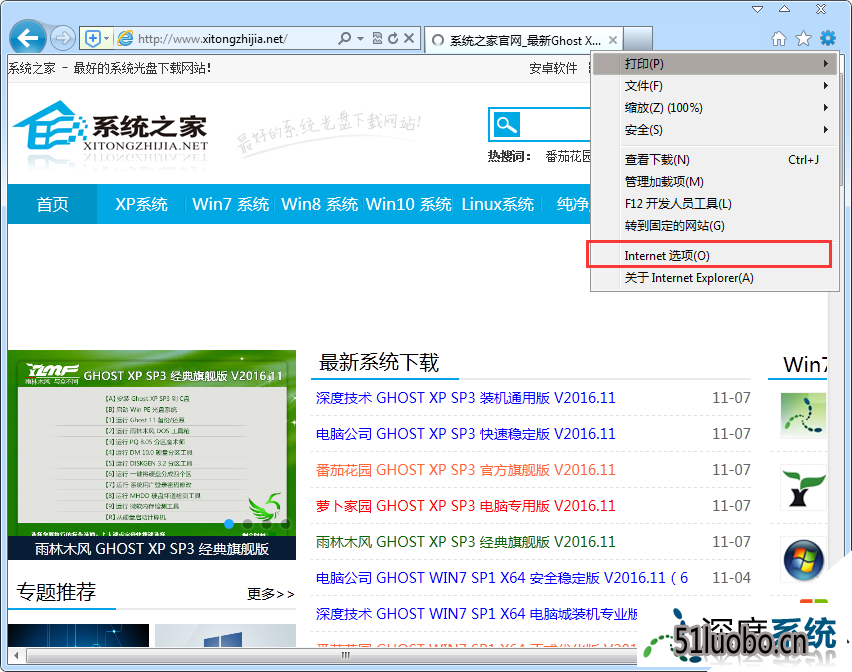Click the green sprout Win7 thumbnail

point(803,487)
